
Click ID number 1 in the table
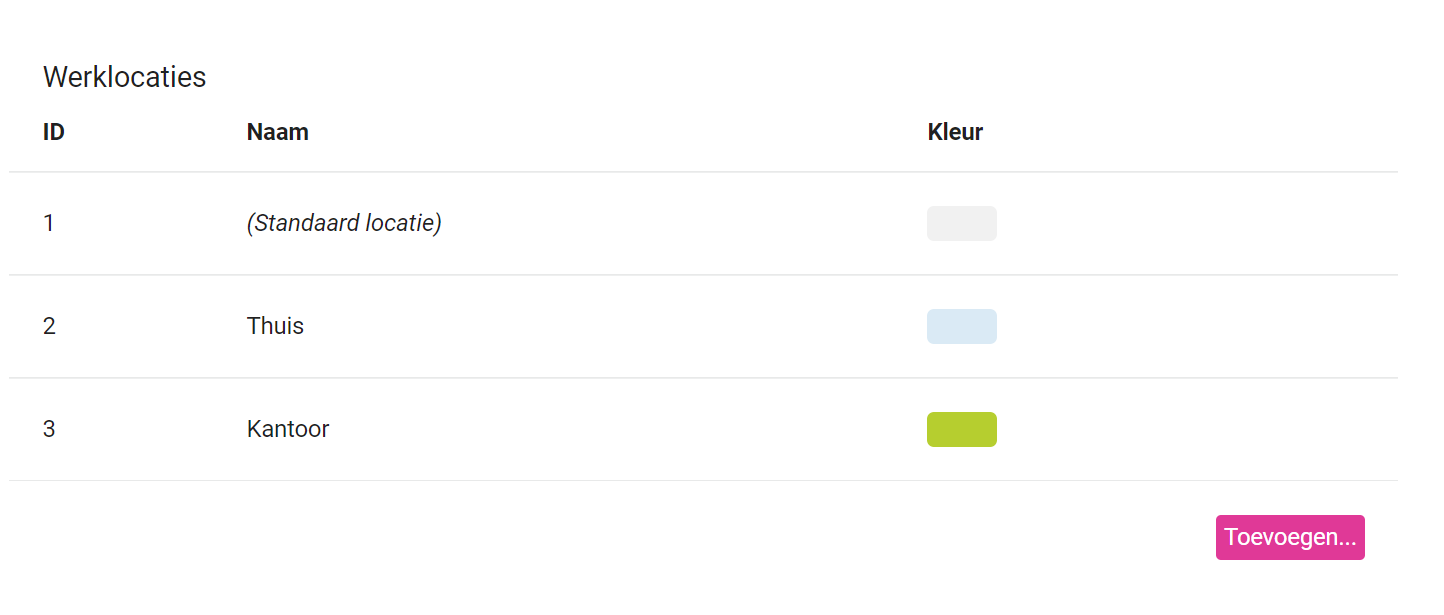(x=49, y=223)
